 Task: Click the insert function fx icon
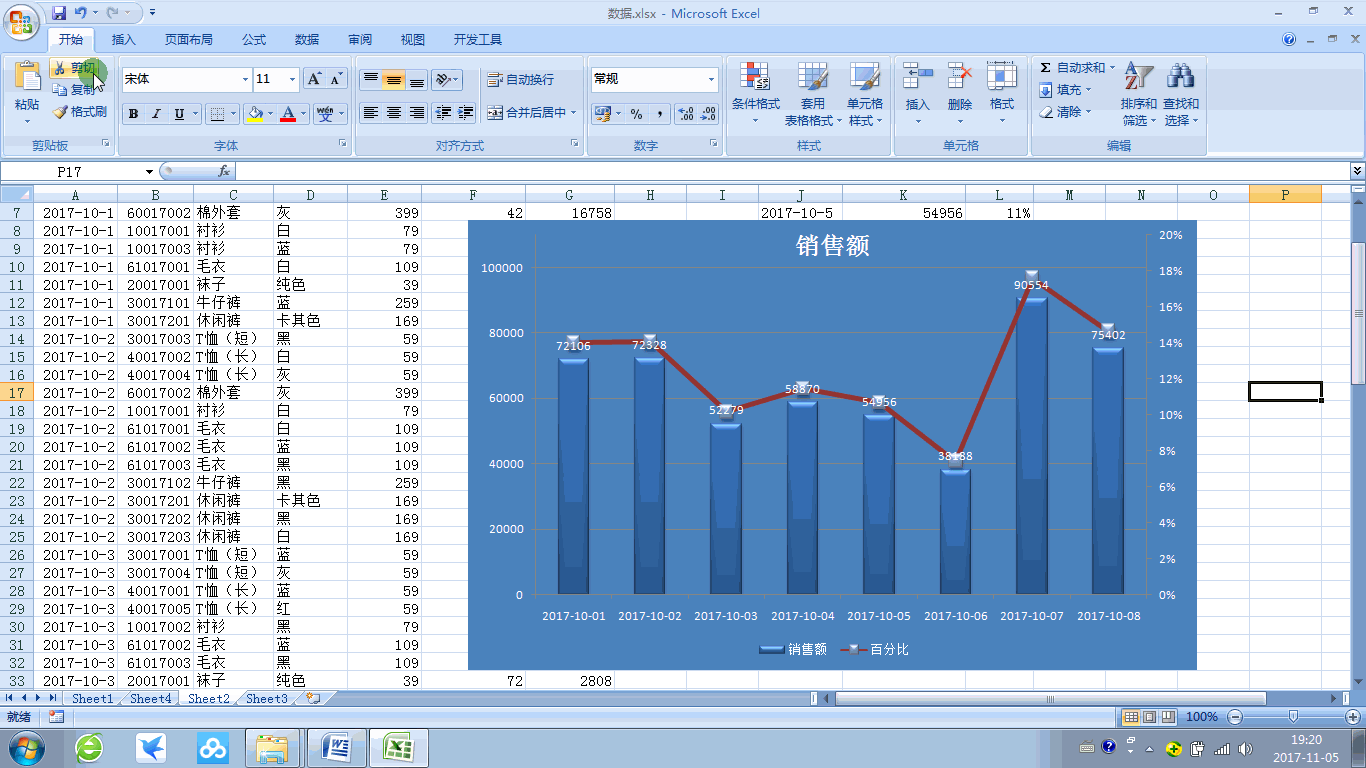click(224, 172)
